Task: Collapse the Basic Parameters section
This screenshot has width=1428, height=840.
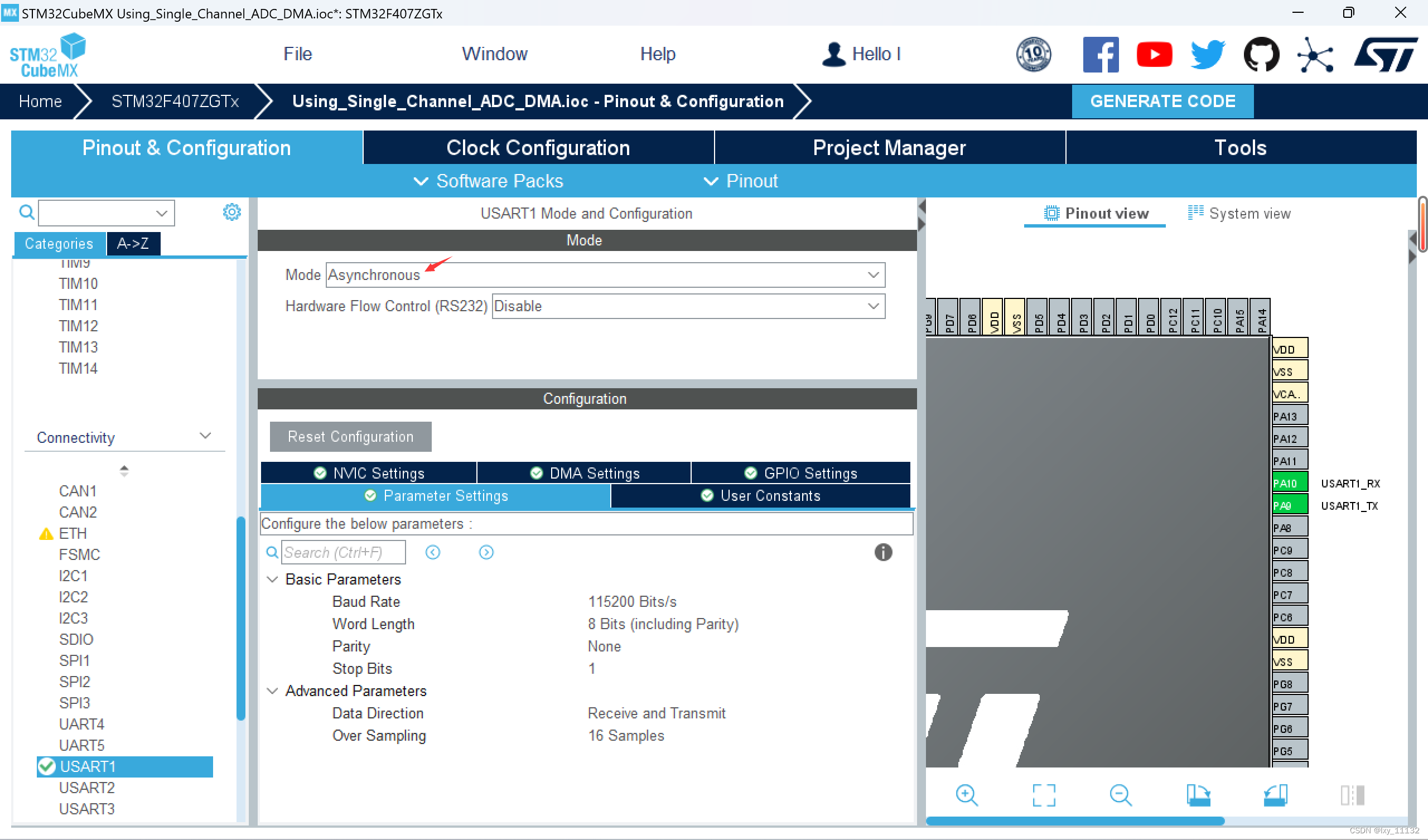Action: coord(273,580)
